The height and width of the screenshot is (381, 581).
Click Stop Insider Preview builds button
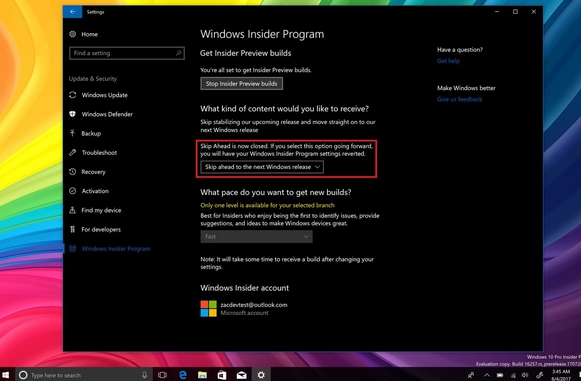242,84
